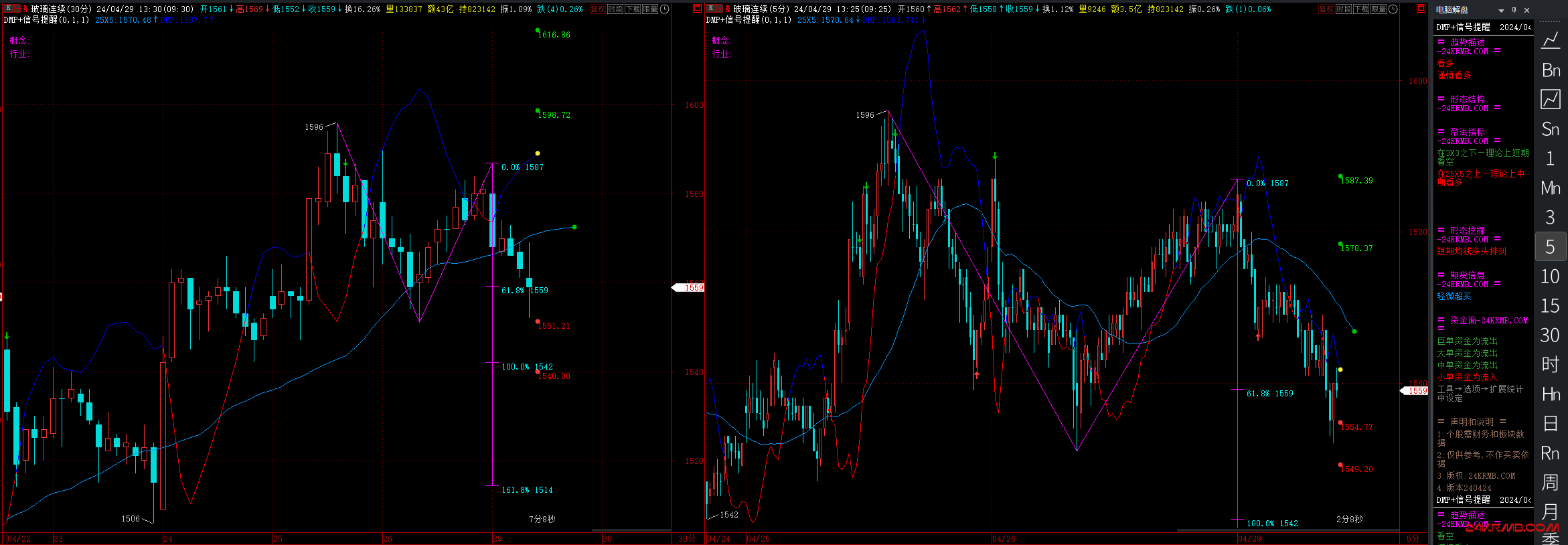This screenshot has height=545, width=1568.
Task: Switch to the 3-minute period
Action: coord(1551,218)
